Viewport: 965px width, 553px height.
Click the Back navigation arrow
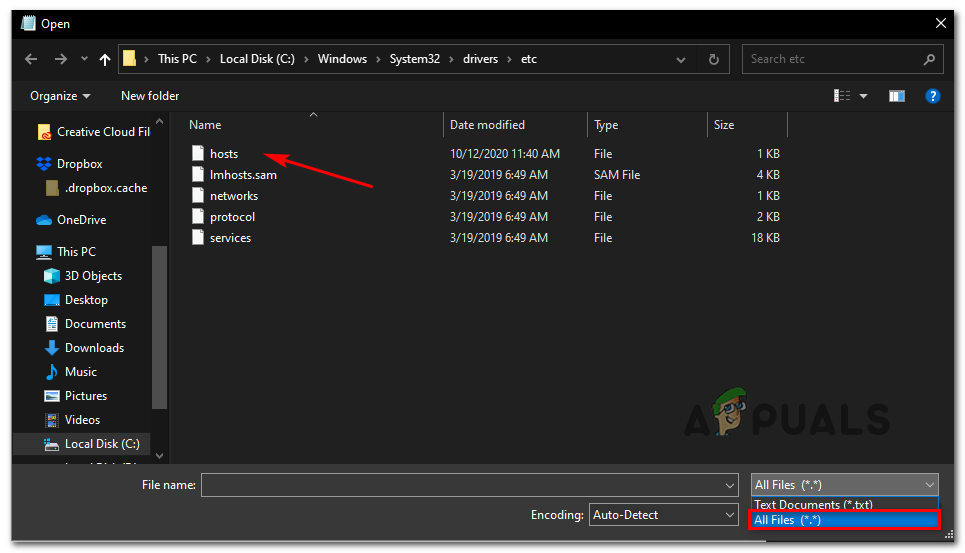coord(31,59)
